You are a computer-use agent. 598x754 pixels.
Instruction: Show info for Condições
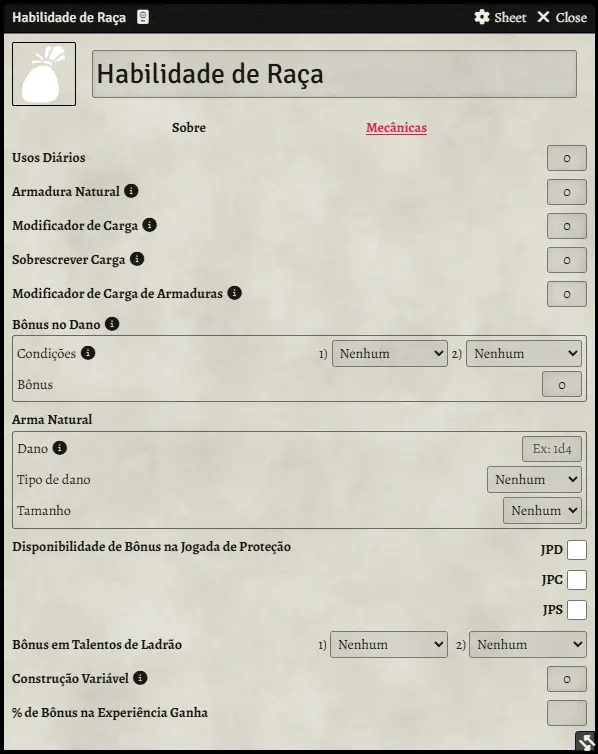coord(88,353)
